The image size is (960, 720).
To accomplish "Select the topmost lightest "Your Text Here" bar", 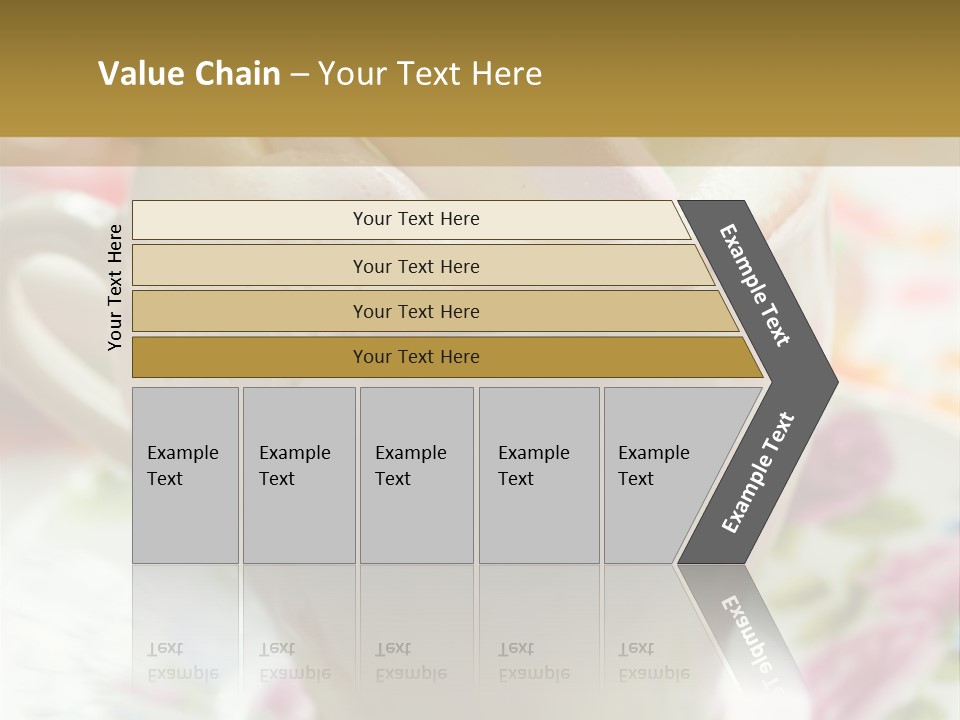I will pos(415,219).
